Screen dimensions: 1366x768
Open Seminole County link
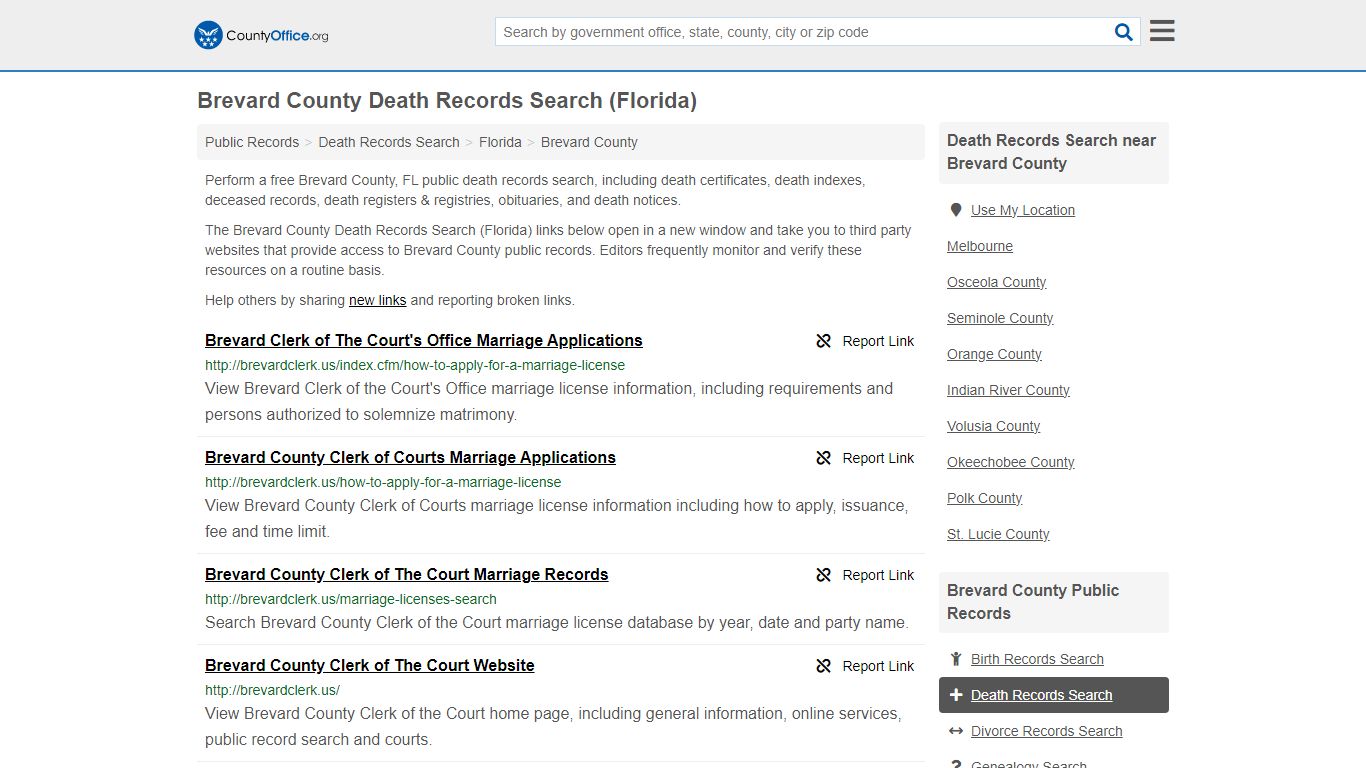pyautogui.click(x=1000, y=318)
